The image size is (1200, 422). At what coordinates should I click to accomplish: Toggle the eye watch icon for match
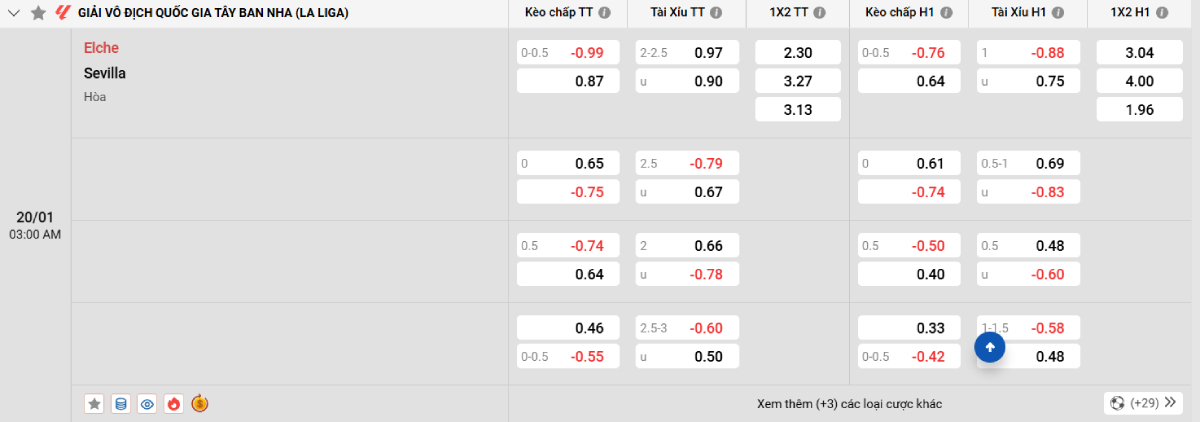[147, 404]
